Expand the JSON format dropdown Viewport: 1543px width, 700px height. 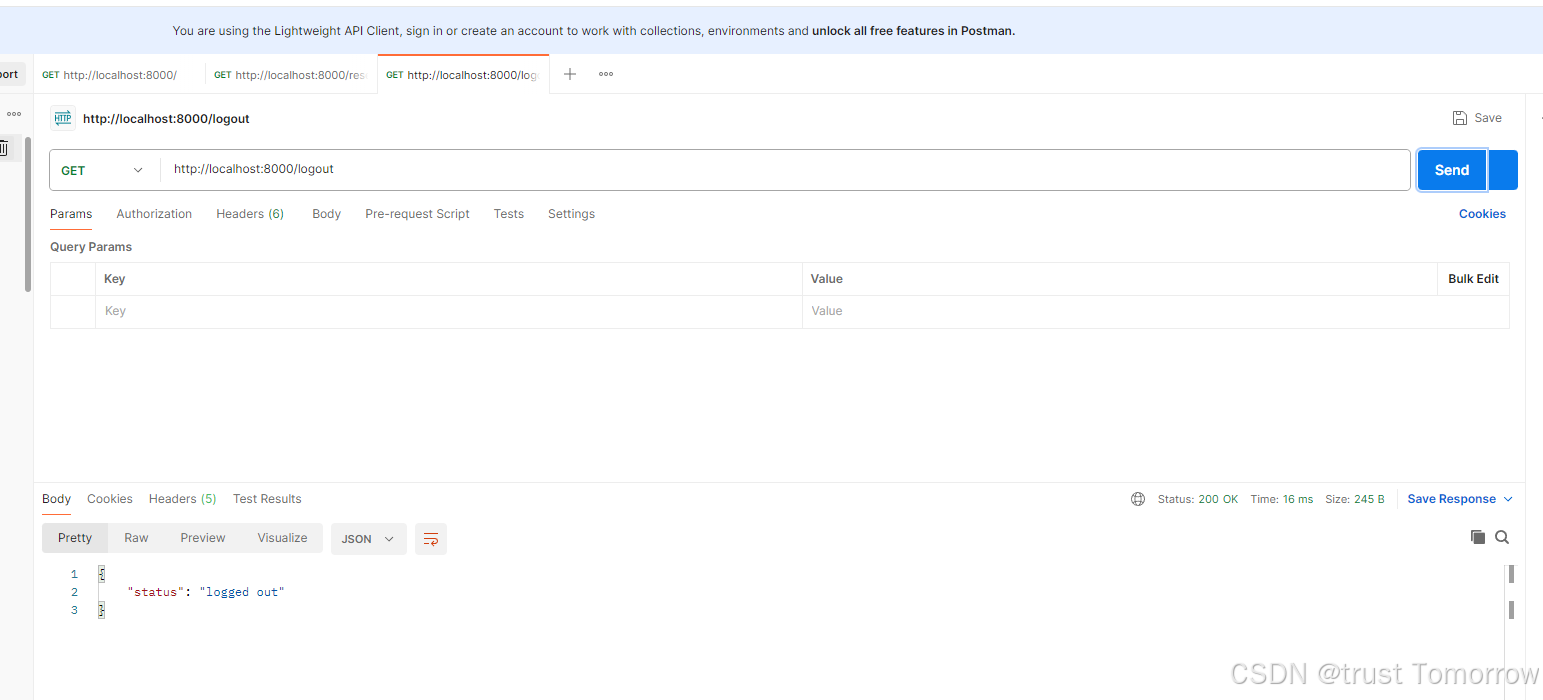click(369, 538)
